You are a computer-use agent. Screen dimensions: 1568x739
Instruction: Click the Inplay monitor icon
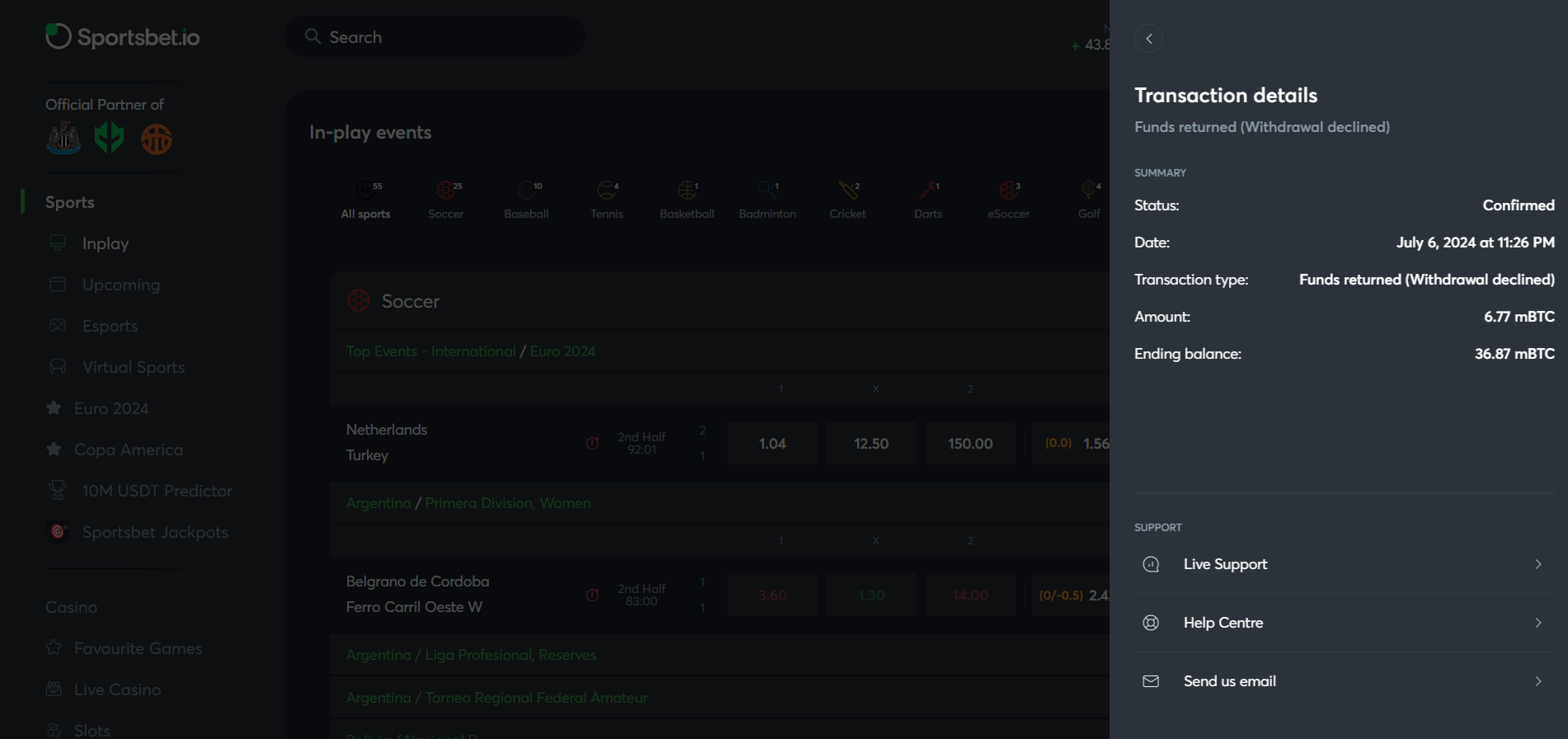[x=58, y=242]
